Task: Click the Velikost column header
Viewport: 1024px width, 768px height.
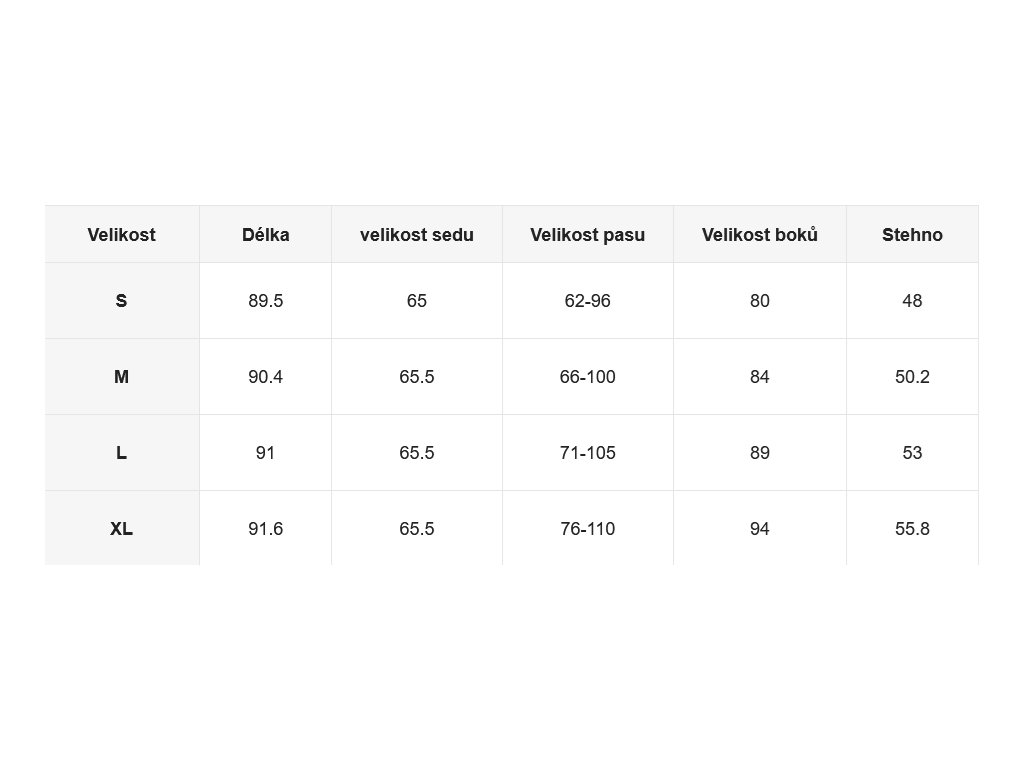Action: [121, 234]
